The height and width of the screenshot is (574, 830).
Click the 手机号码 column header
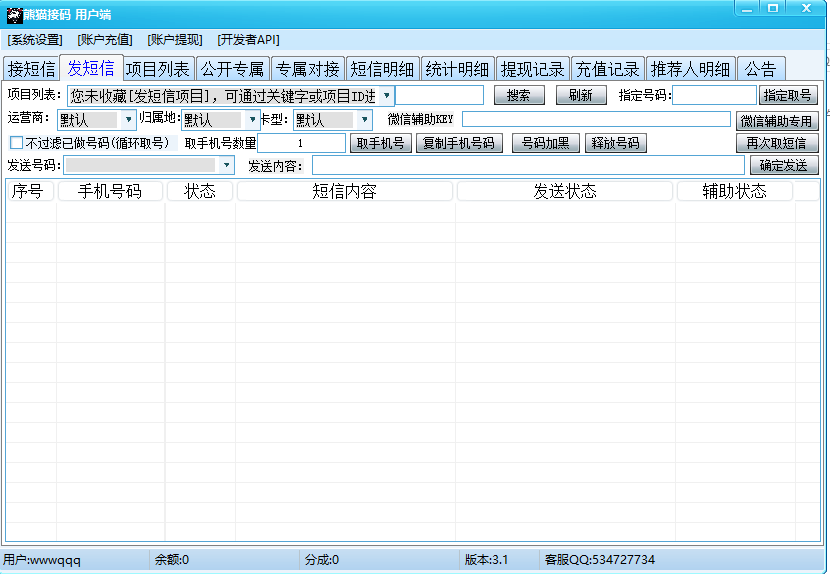[x=110, y=191]
